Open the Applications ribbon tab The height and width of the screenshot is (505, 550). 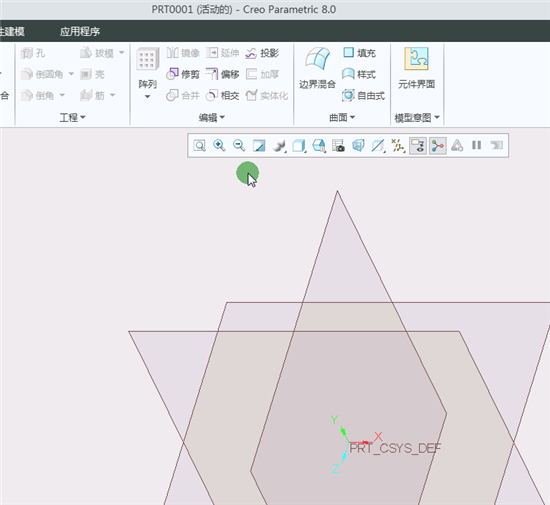click(80, 32)
